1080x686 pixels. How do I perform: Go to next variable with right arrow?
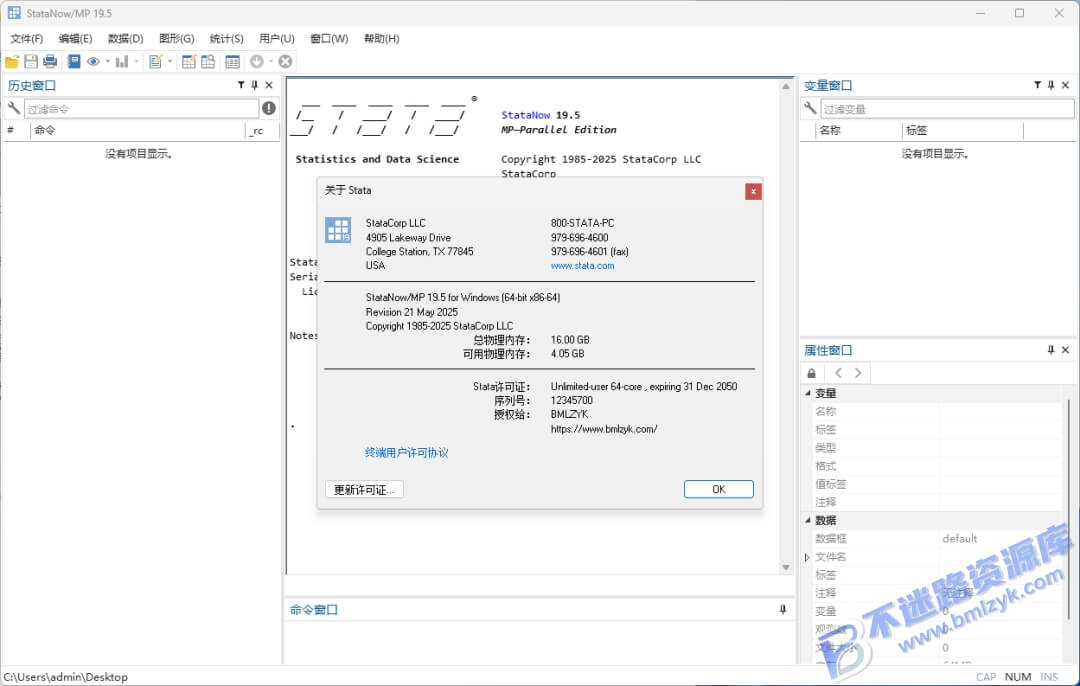(858, 373)
